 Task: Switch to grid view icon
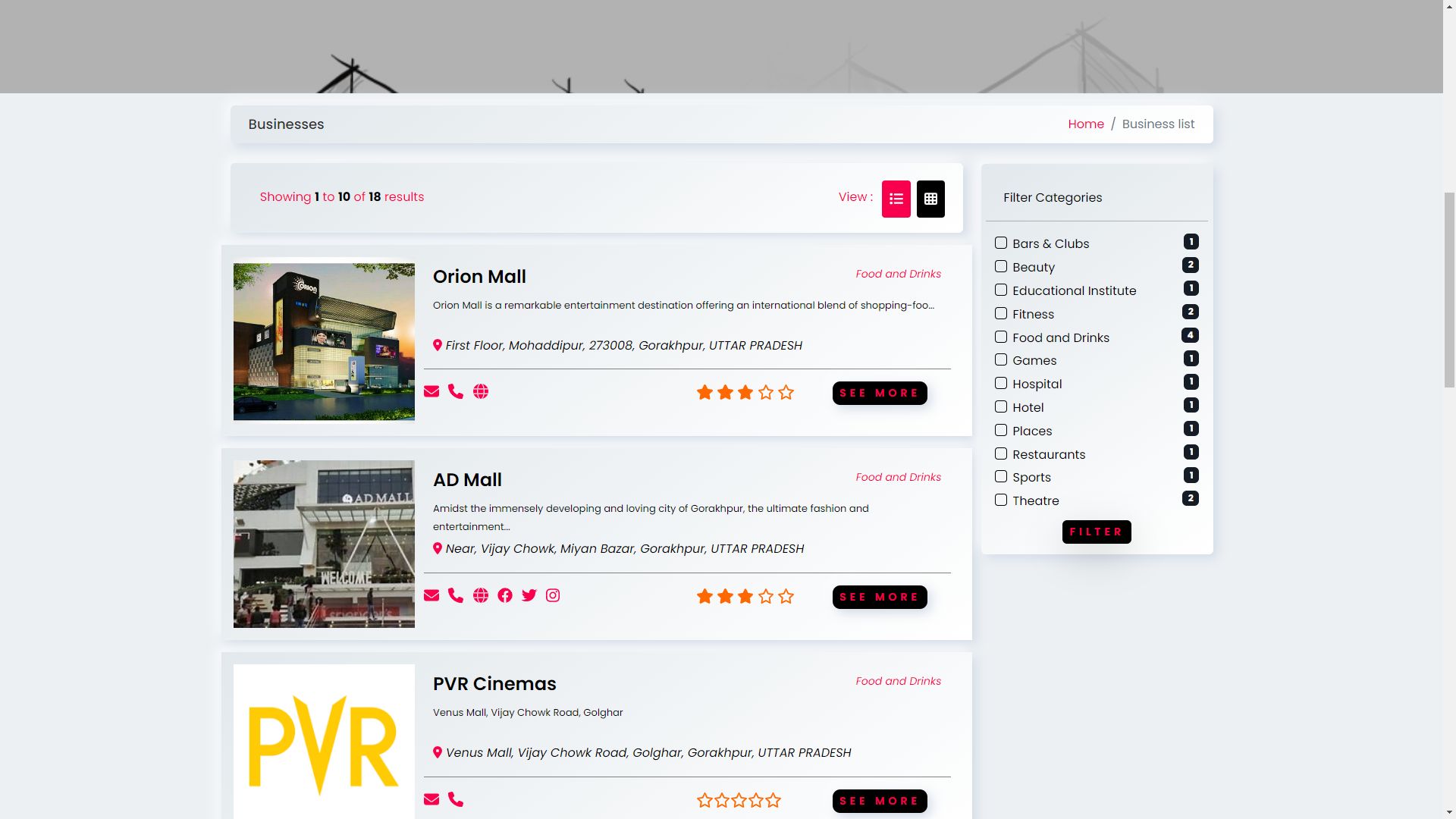930,199
